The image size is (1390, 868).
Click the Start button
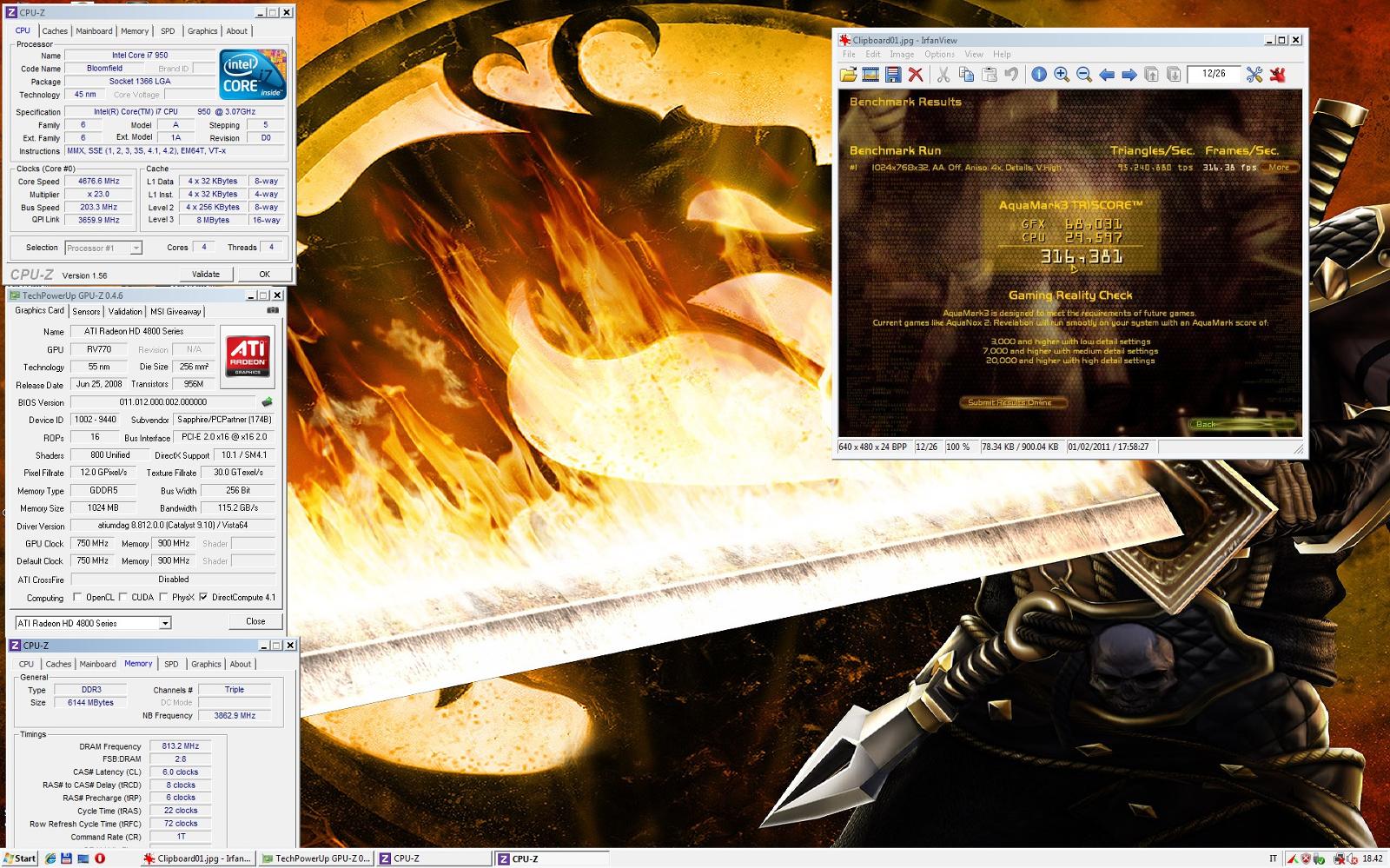tap(19, 858)
